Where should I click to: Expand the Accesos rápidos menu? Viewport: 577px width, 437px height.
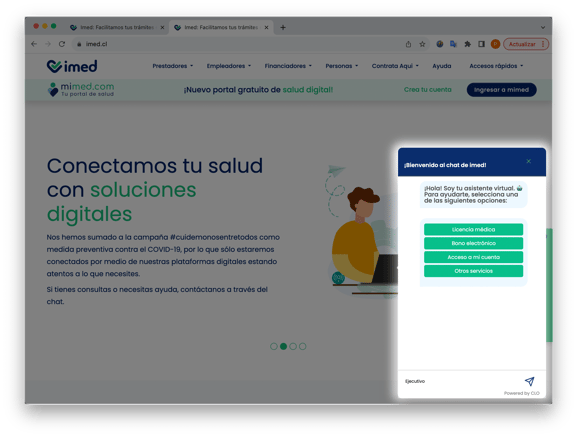point(496,66)
